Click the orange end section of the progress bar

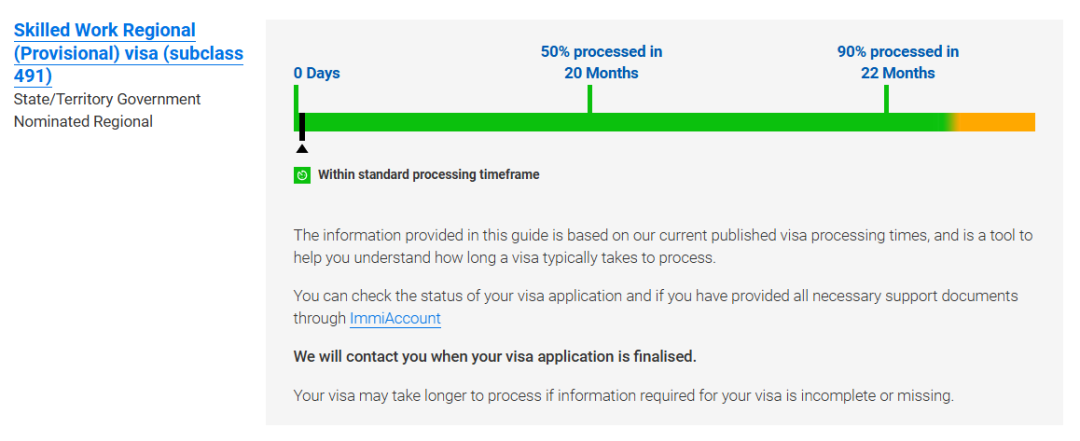pos(996,122)
